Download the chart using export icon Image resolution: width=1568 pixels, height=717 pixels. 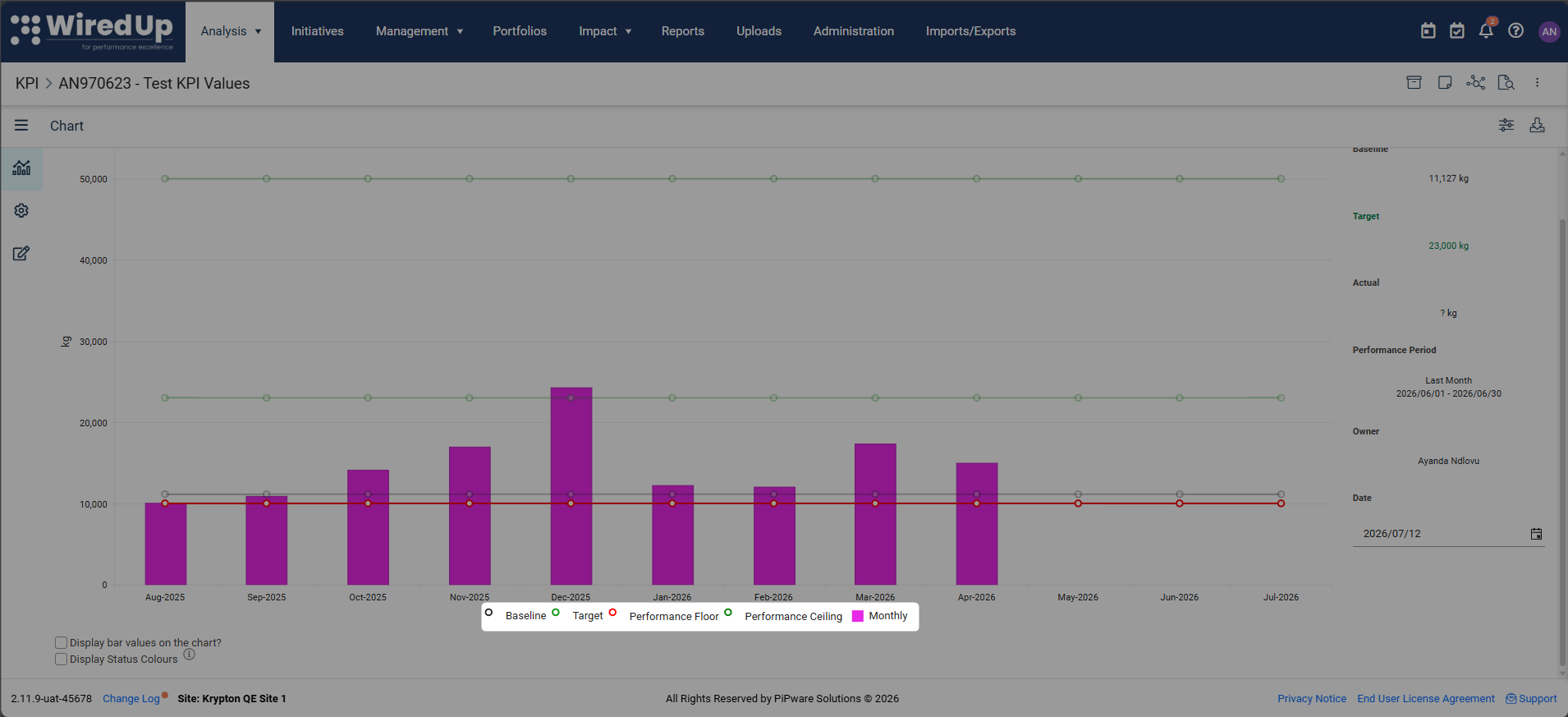[1538, 125]
